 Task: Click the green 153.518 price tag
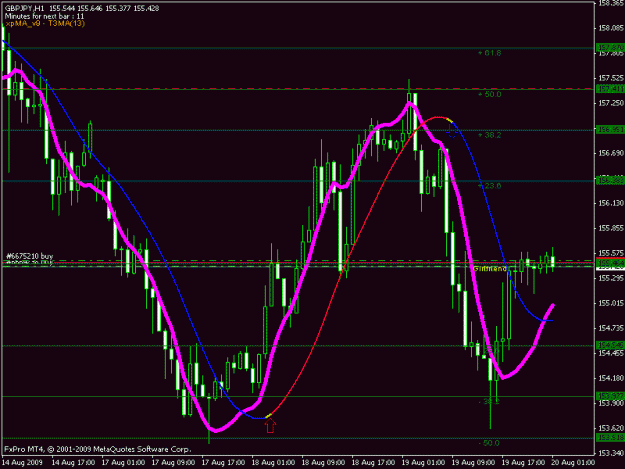tap(610, 438)
